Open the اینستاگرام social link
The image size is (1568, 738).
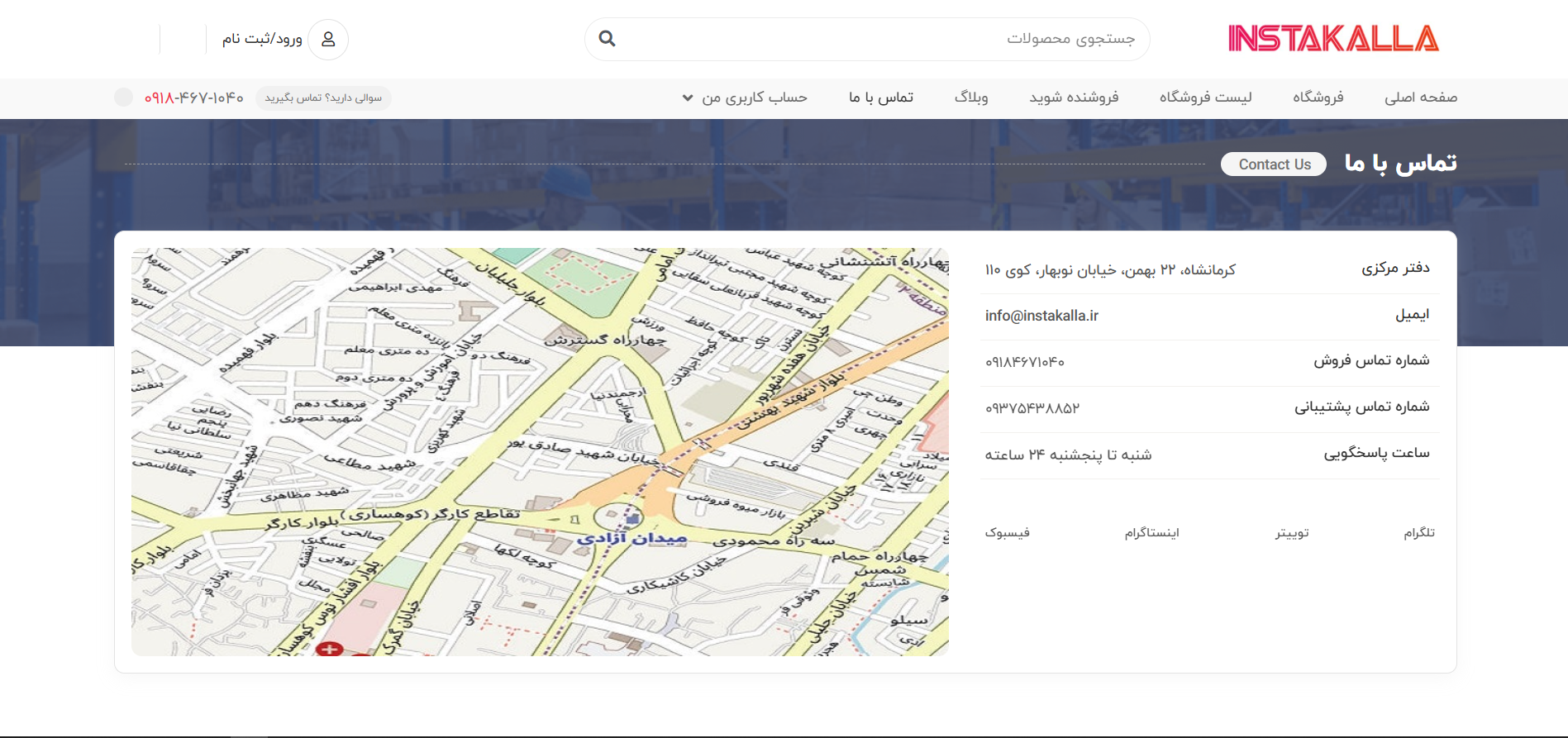pos(1151,533)
